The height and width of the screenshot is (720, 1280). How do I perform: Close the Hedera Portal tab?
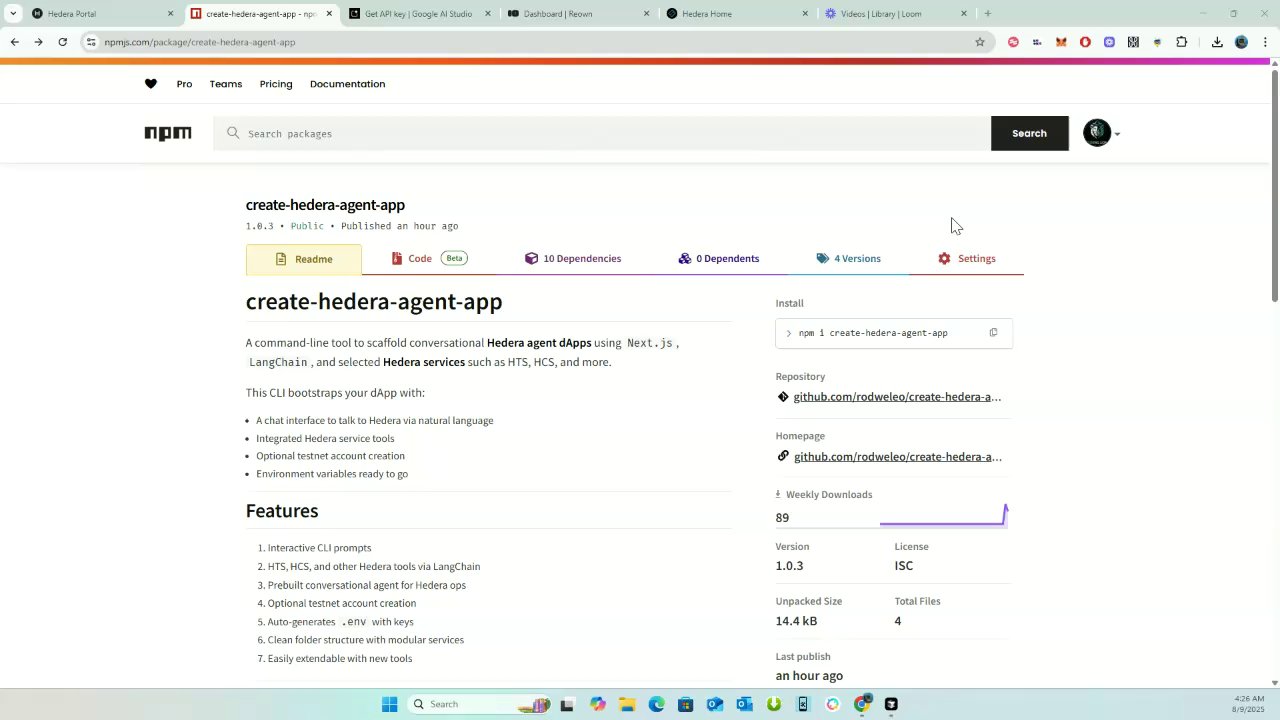tap(170, 14)
